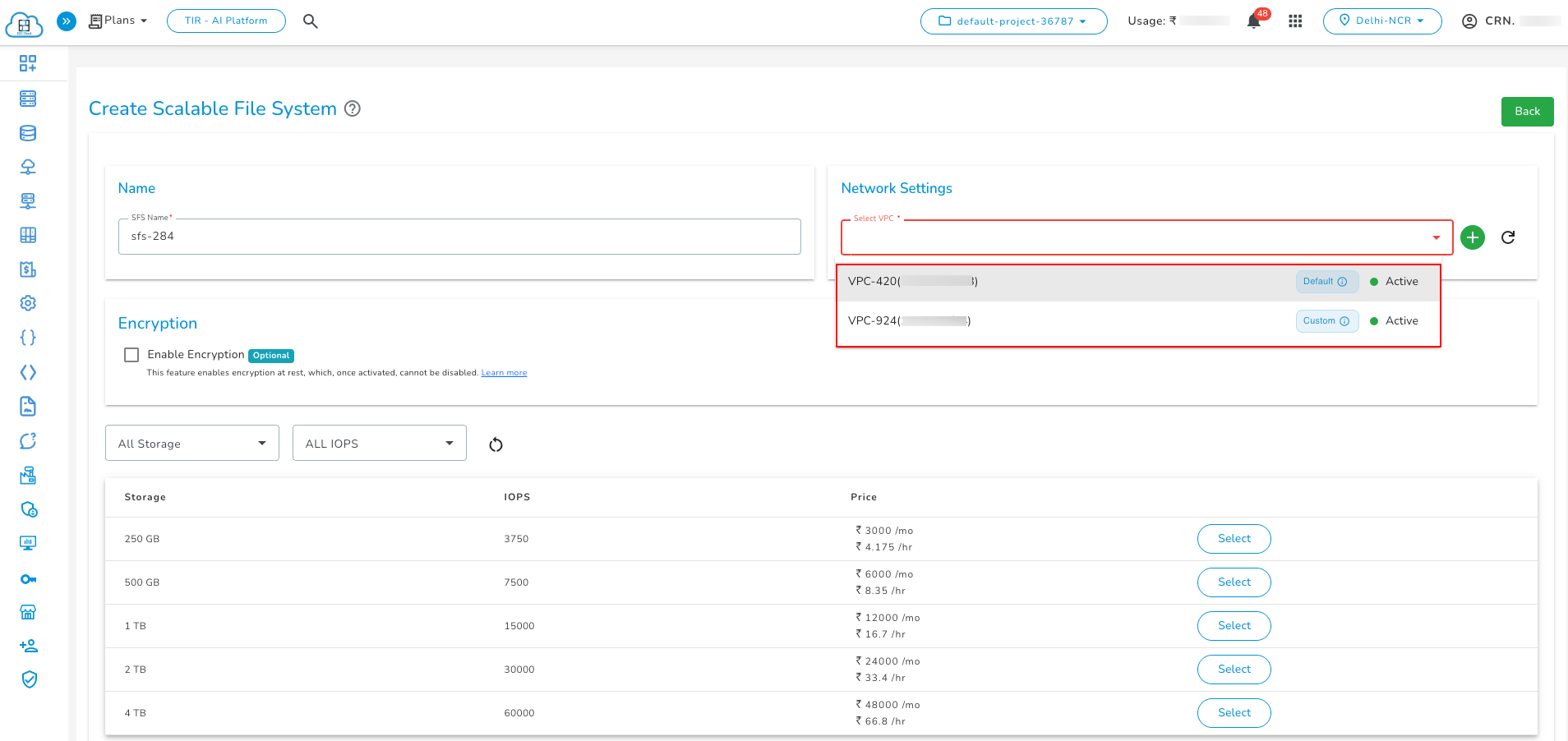The width and height of the screenshot is (1568, 741).
Task: Open the Delhi-NCR region selector
Action: point(1381,21)
